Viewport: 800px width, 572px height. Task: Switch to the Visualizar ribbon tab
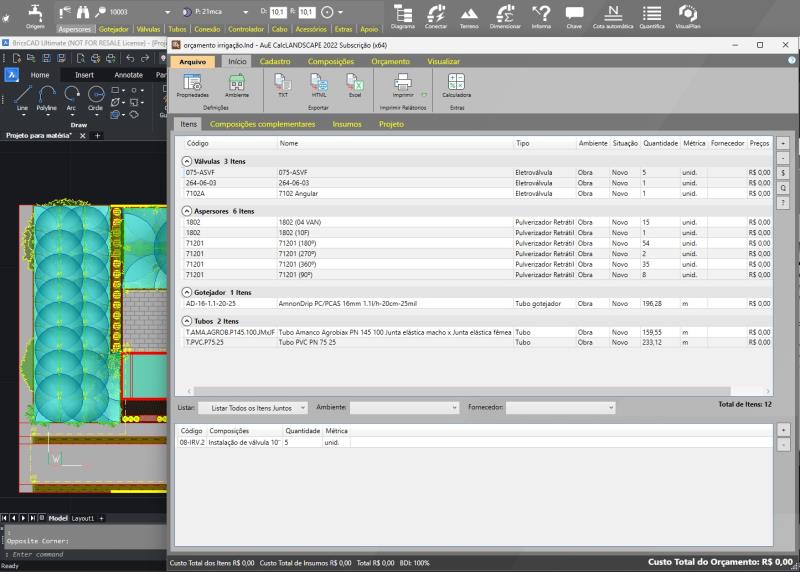click(443, 61)
